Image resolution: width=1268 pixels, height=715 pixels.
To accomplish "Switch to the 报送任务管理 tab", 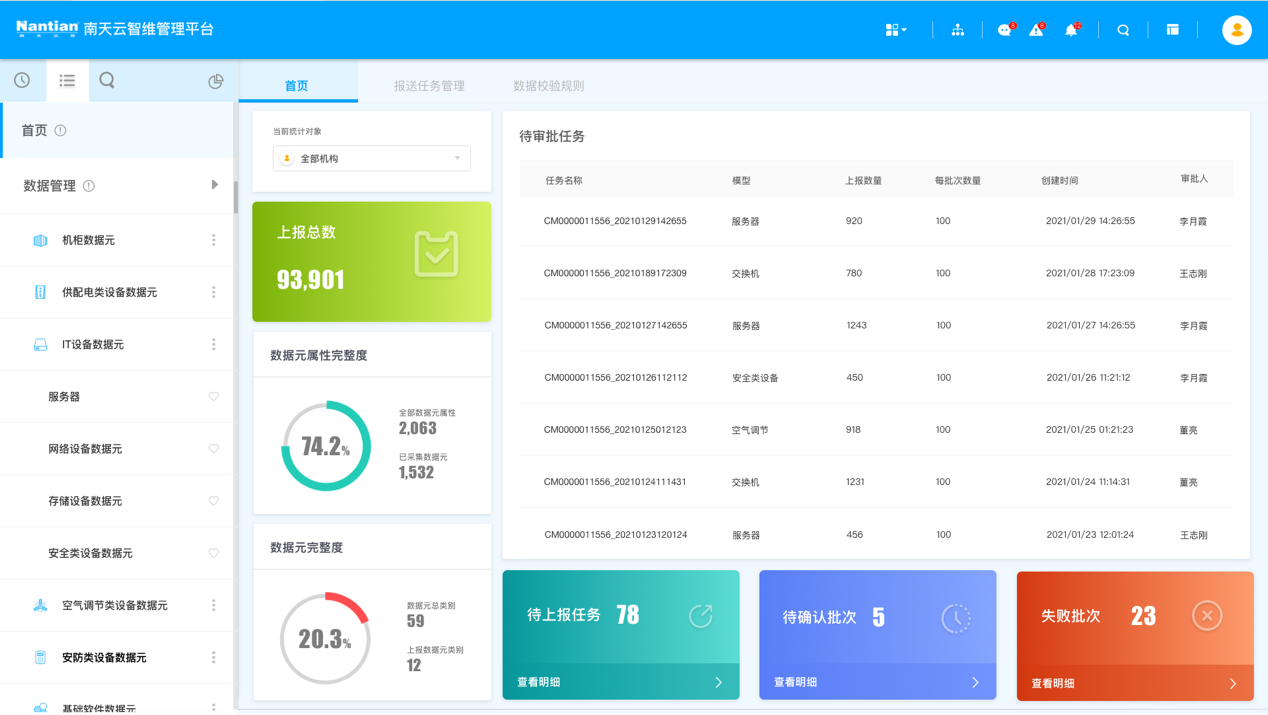I will click(429, 86).
